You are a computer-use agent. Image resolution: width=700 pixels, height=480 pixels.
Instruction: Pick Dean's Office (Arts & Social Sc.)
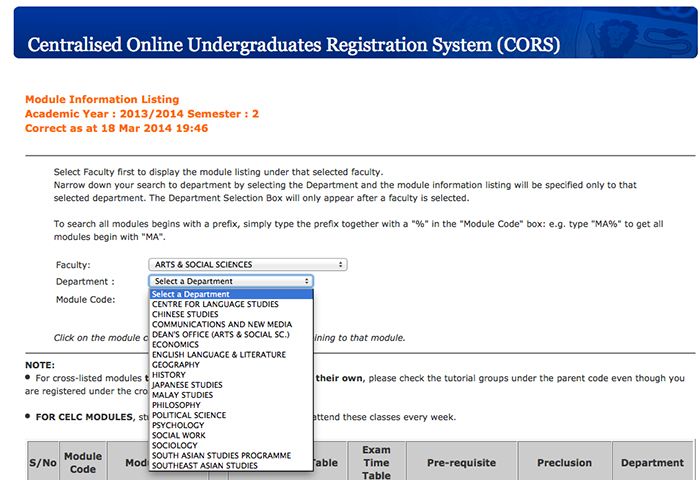click(x=231, y=334)
